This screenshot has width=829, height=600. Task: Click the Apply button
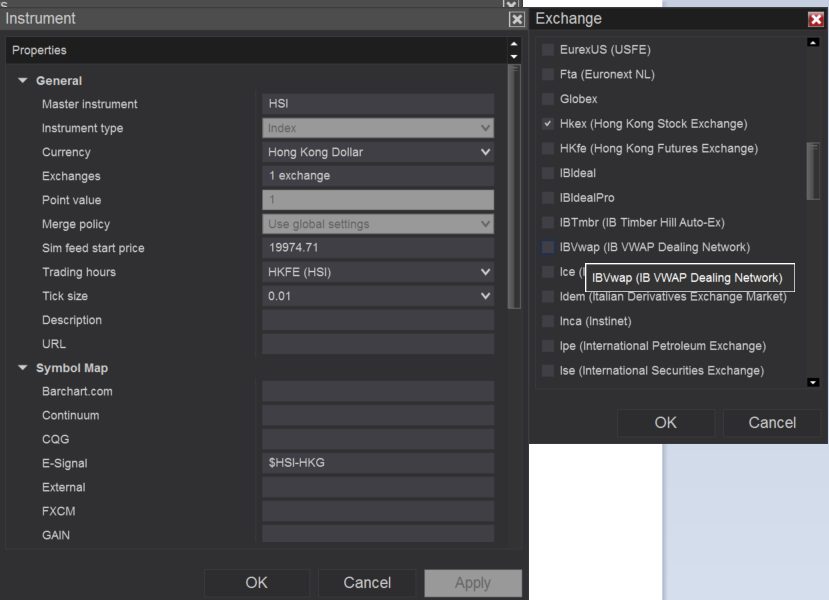tap(473, 583)
